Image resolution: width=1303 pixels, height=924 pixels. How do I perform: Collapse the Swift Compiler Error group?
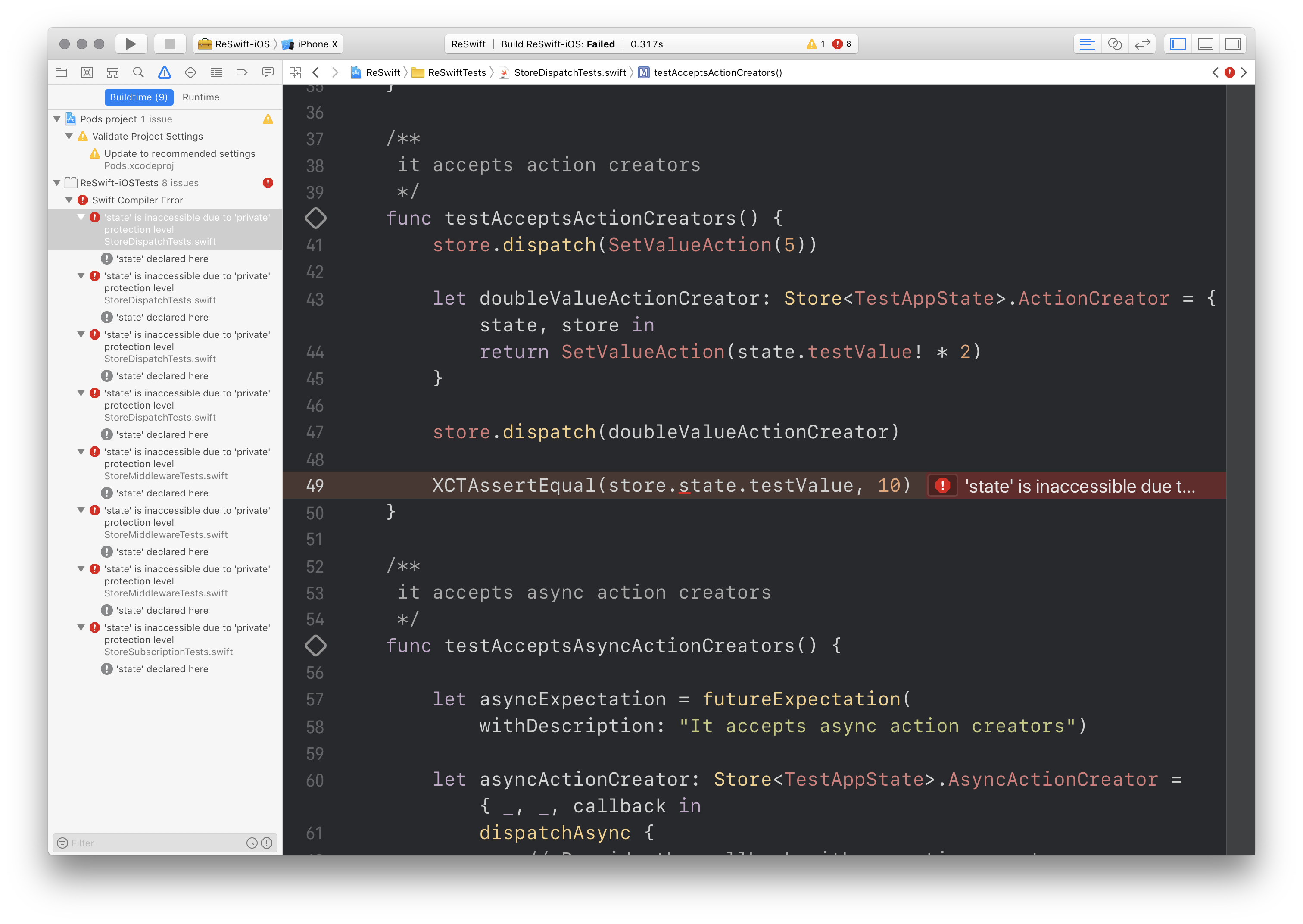69,200
